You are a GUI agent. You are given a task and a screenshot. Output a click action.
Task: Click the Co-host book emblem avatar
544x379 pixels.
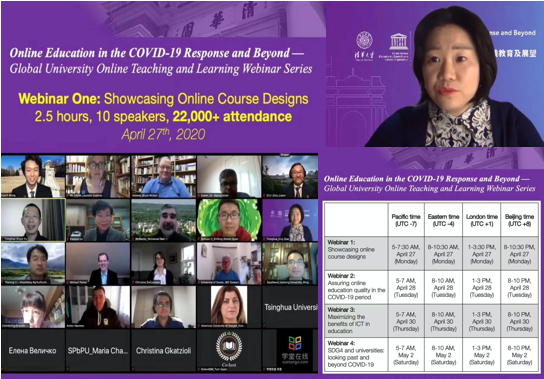click(229, 346)
